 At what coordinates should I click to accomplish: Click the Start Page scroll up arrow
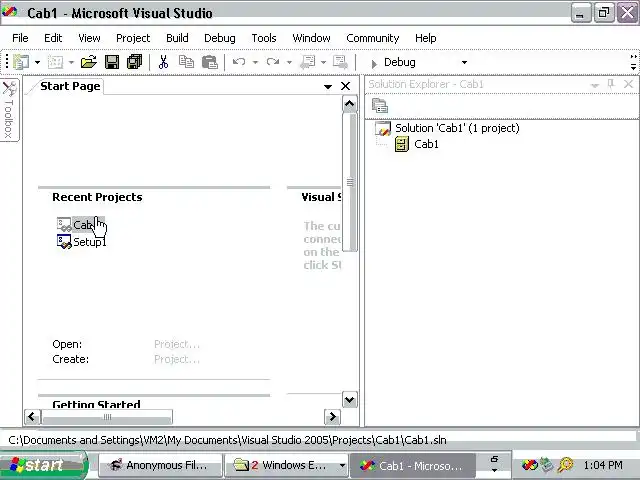[x=349, y=104]
